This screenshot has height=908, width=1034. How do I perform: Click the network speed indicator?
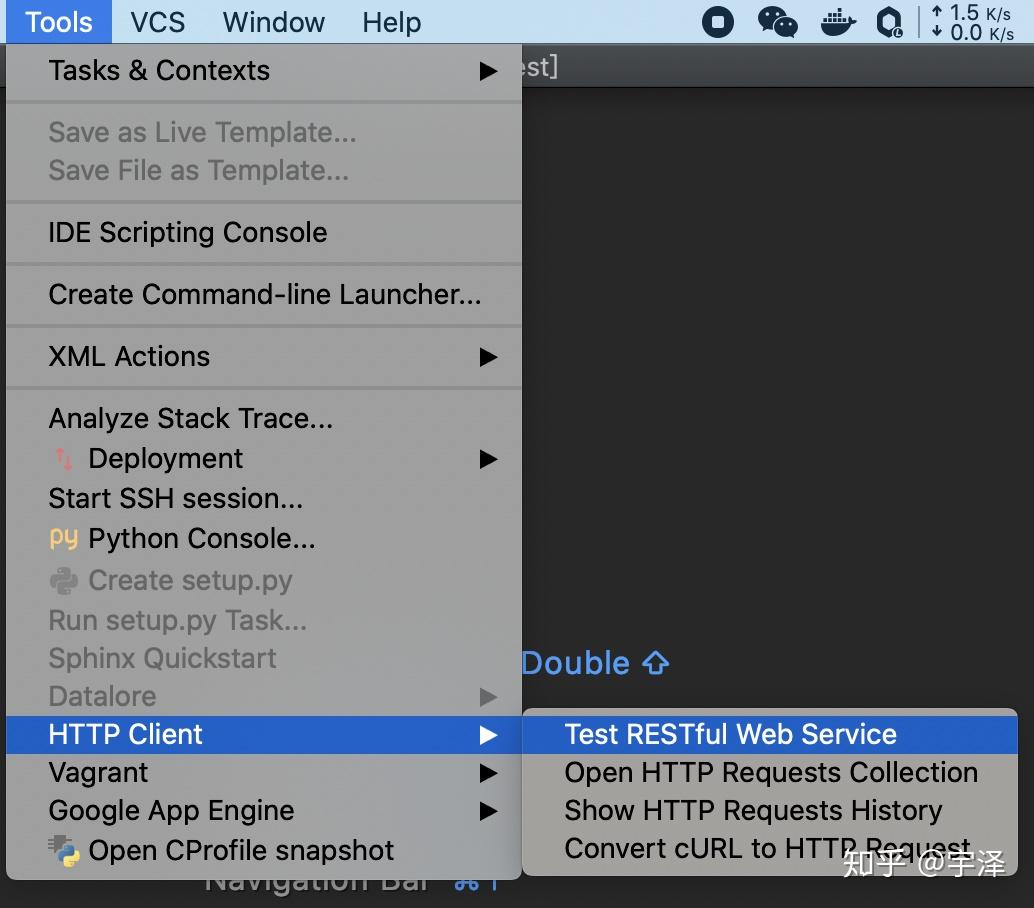tap(971, 22)
